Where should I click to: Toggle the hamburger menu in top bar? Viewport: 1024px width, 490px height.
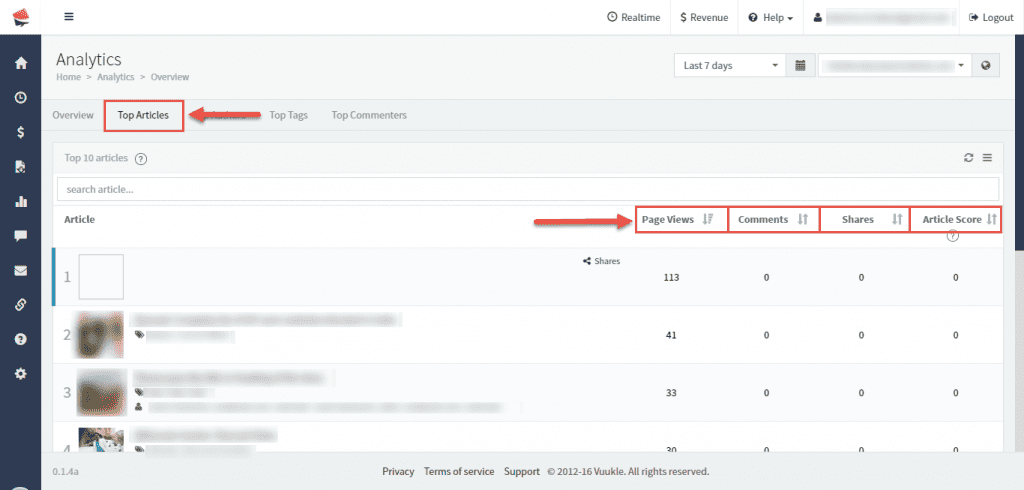tap(68, 17)
